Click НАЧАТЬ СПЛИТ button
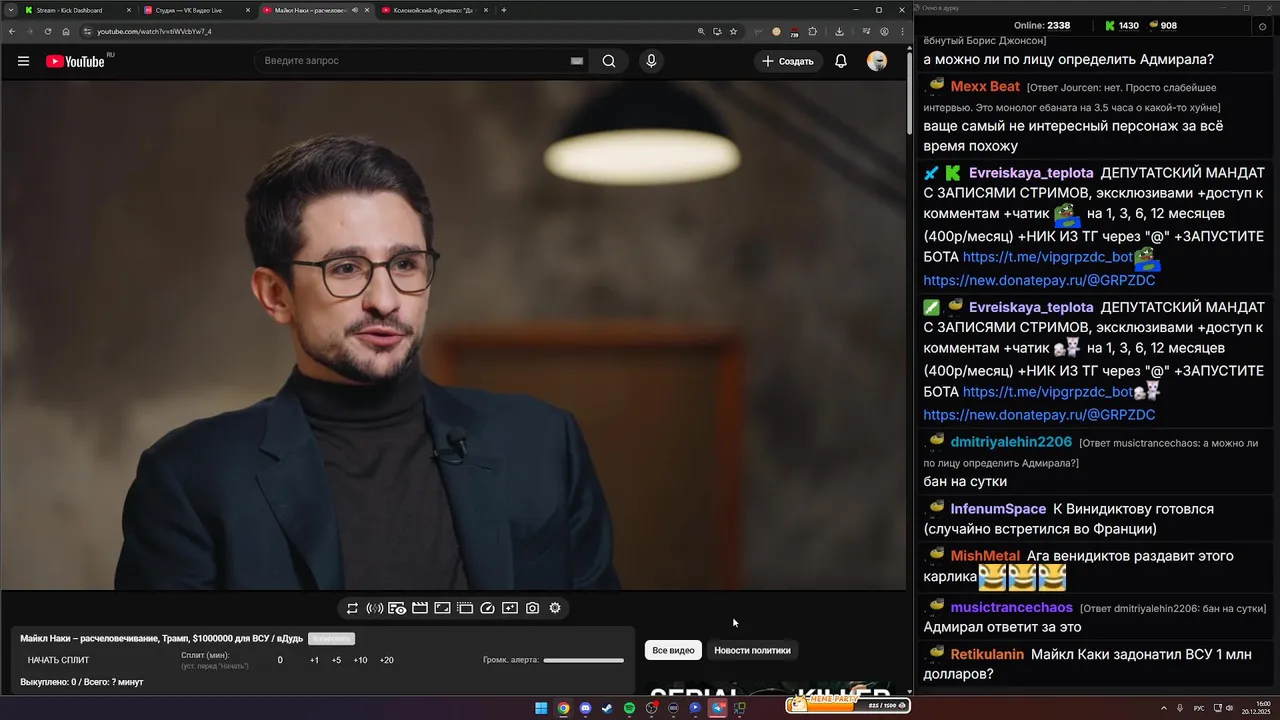The height and width of the screenshot is (720, 1280). pyautogui.click(x=58, y=660)
